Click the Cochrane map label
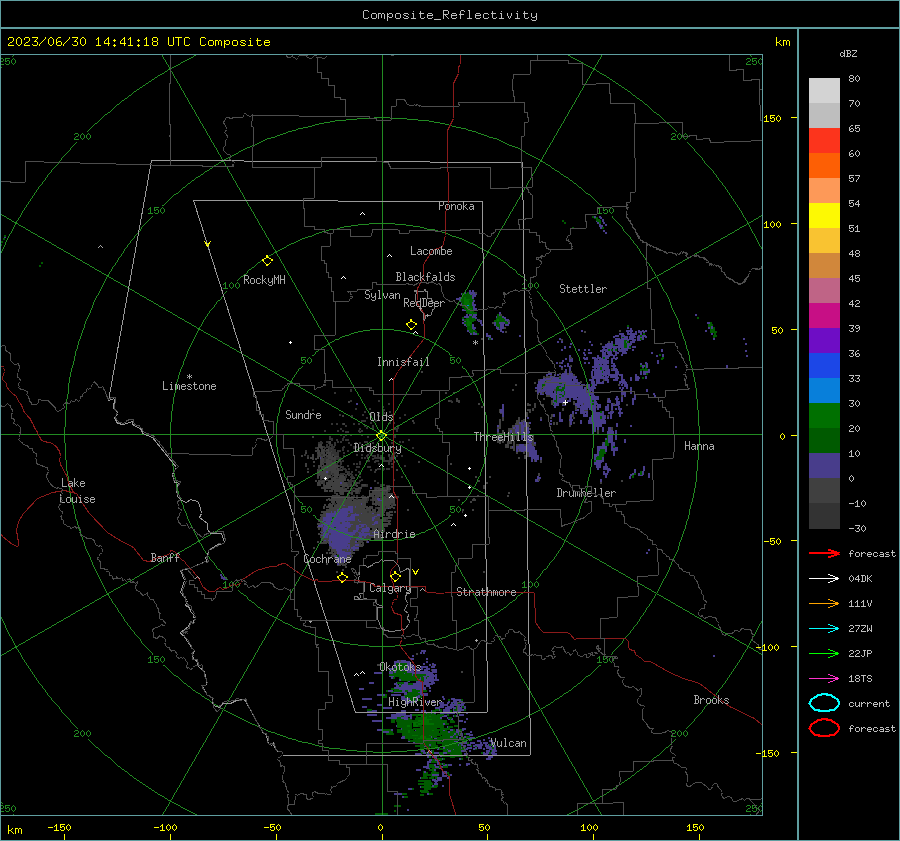Screen dimensions: 900x841 coord(327,559)
